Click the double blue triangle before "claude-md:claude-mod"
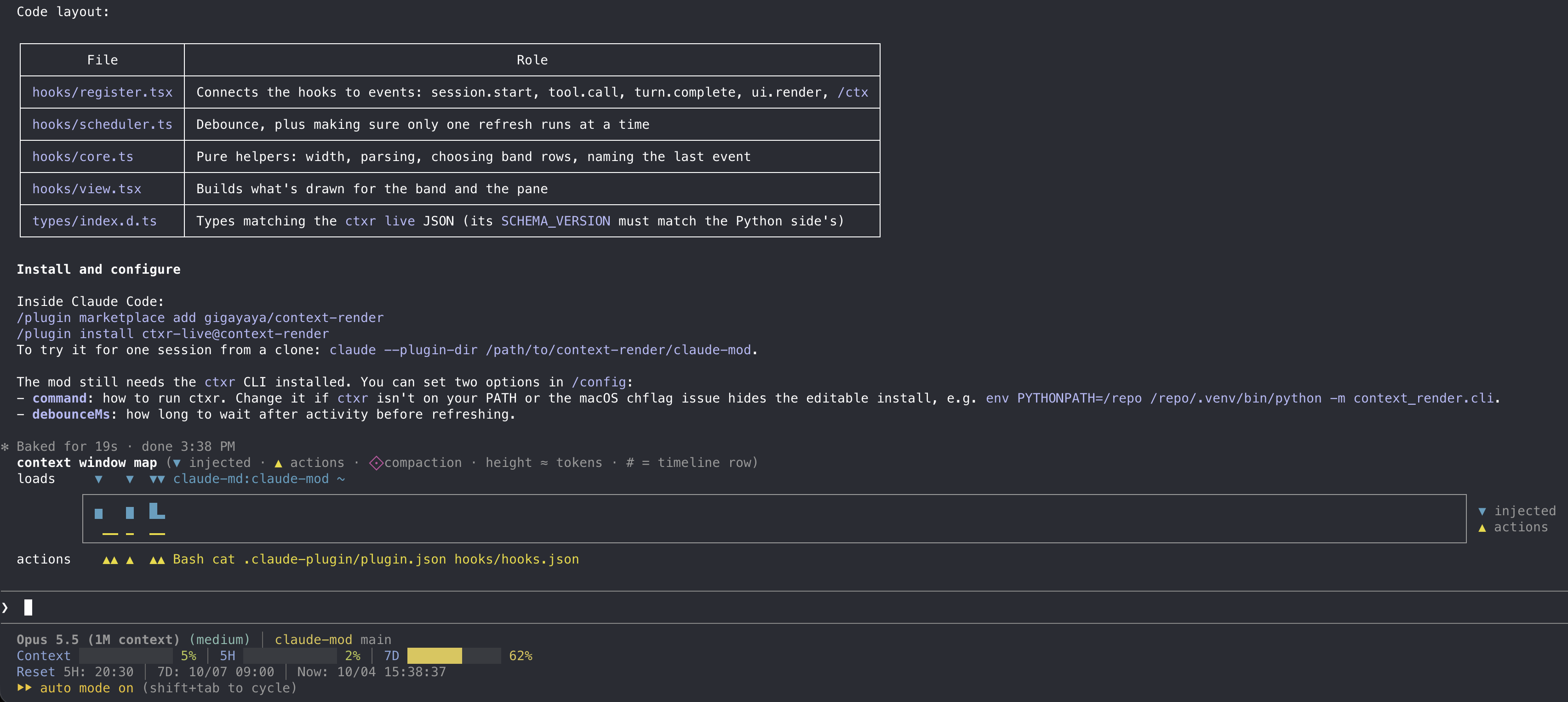This screenshot has height=702, width=1568. [x=157, y=479]
